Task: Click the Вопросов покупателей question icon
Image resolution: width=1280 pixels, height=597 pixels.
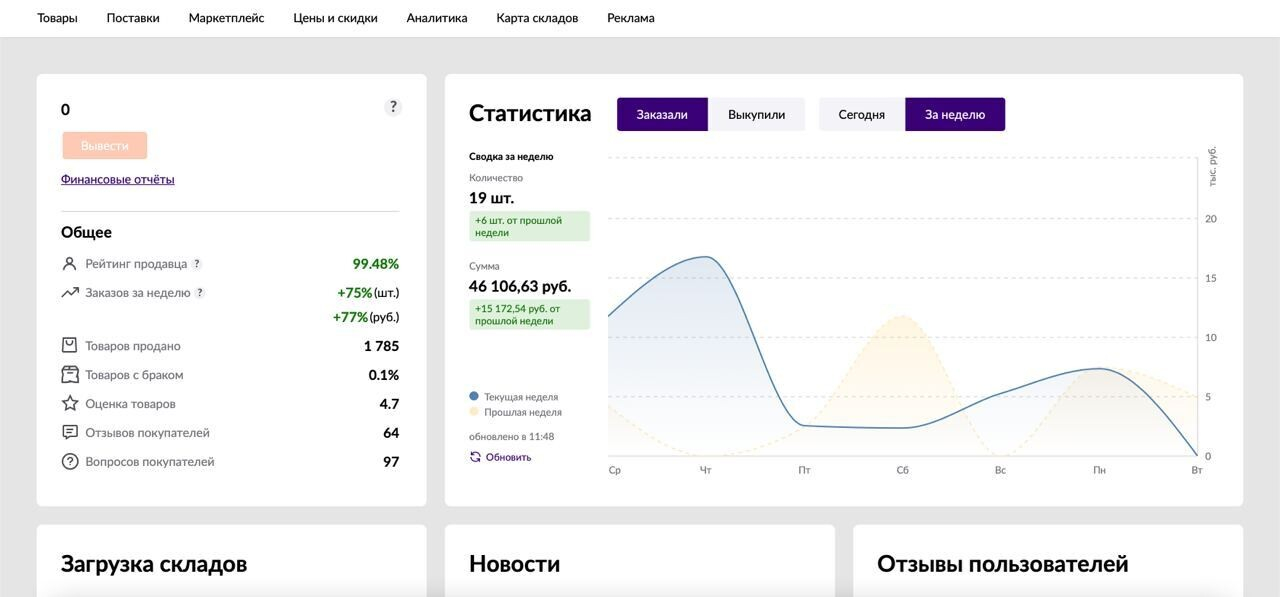Action: tap(70, 462)
